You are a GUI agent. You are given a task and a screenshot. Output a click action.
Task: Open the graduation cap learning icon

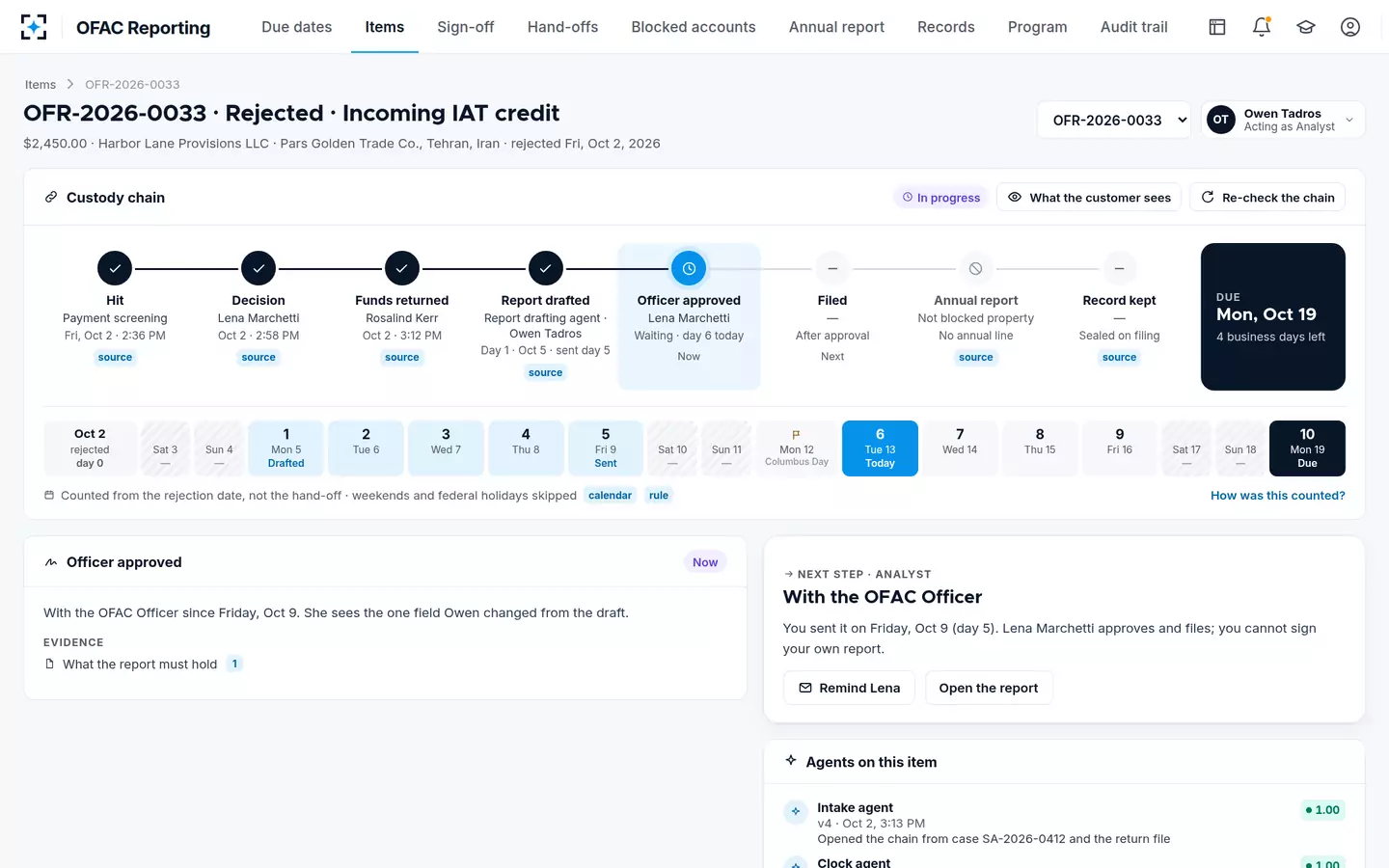(x=1306, y=27)
